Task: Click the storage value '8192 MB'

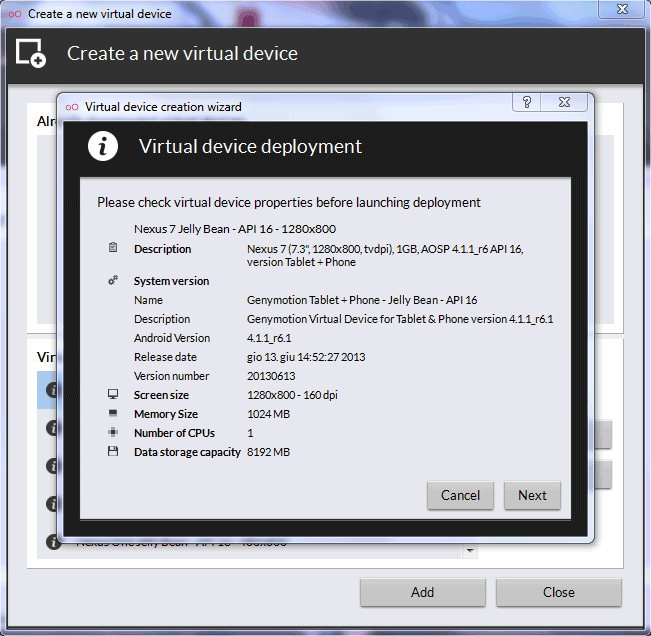Action: point(268,452)
